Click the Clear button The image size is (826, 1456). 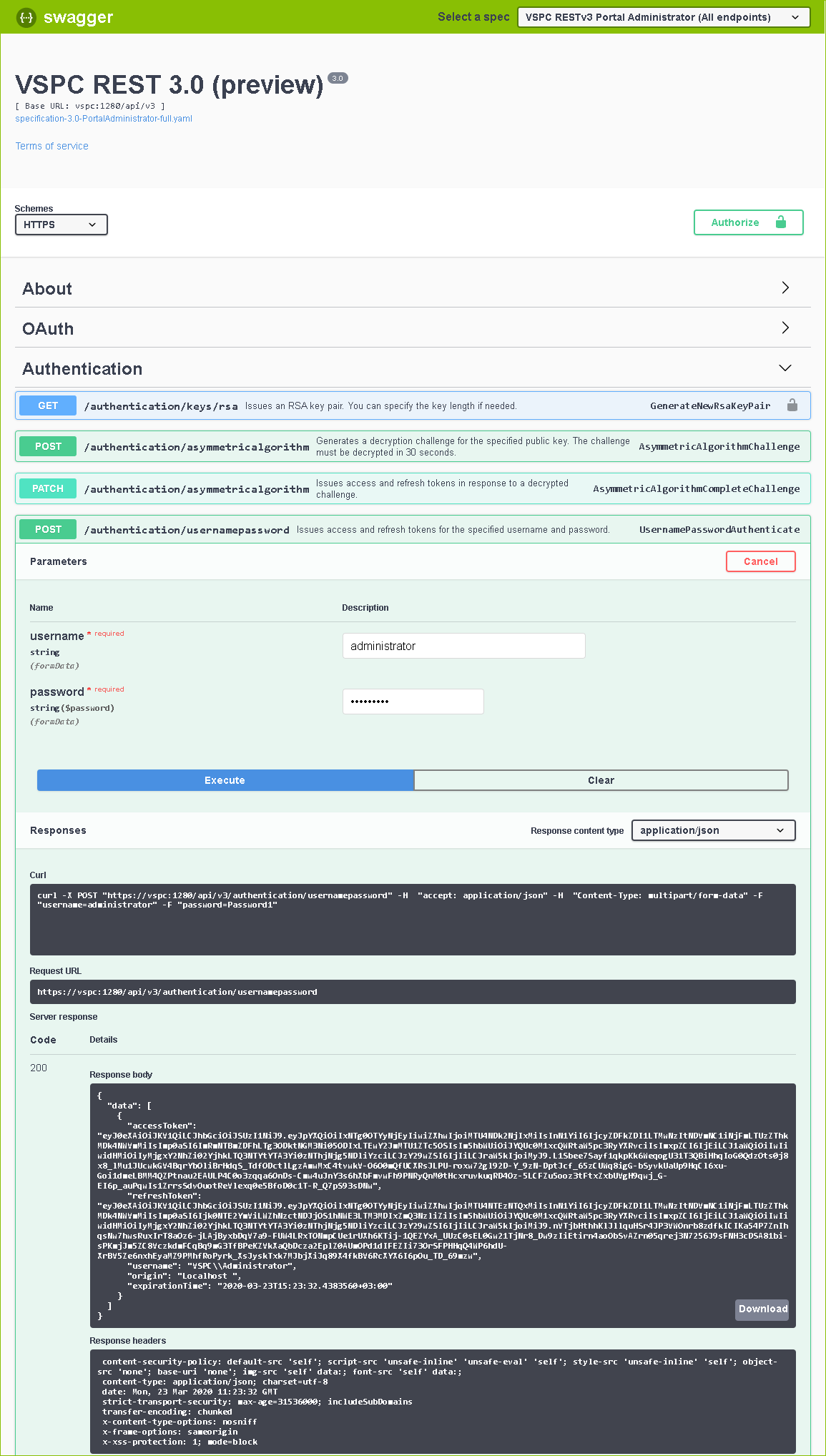point(601,780)
